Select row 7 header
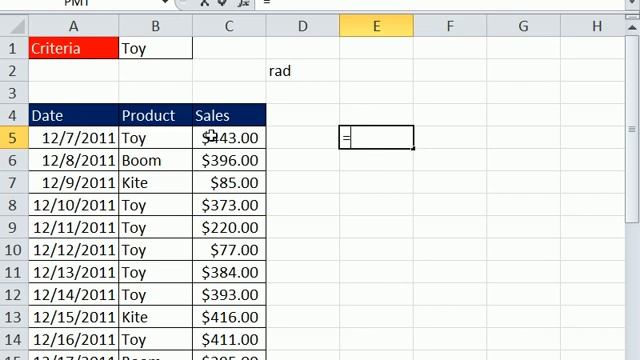640x360 pixels. pyautogui.click(x=14, y=183)
